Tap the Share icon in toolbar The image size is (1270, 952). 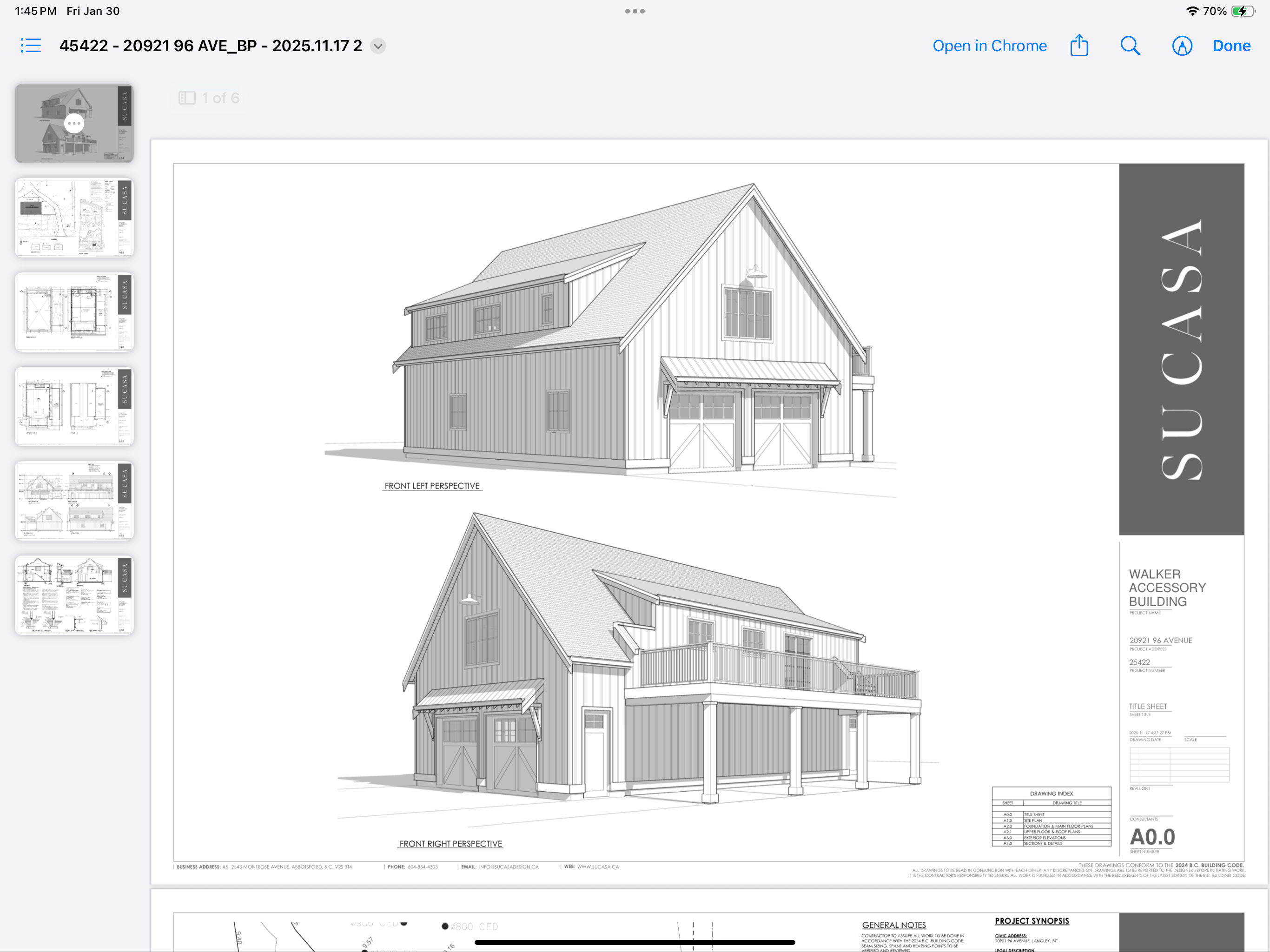coord(1079,46)
